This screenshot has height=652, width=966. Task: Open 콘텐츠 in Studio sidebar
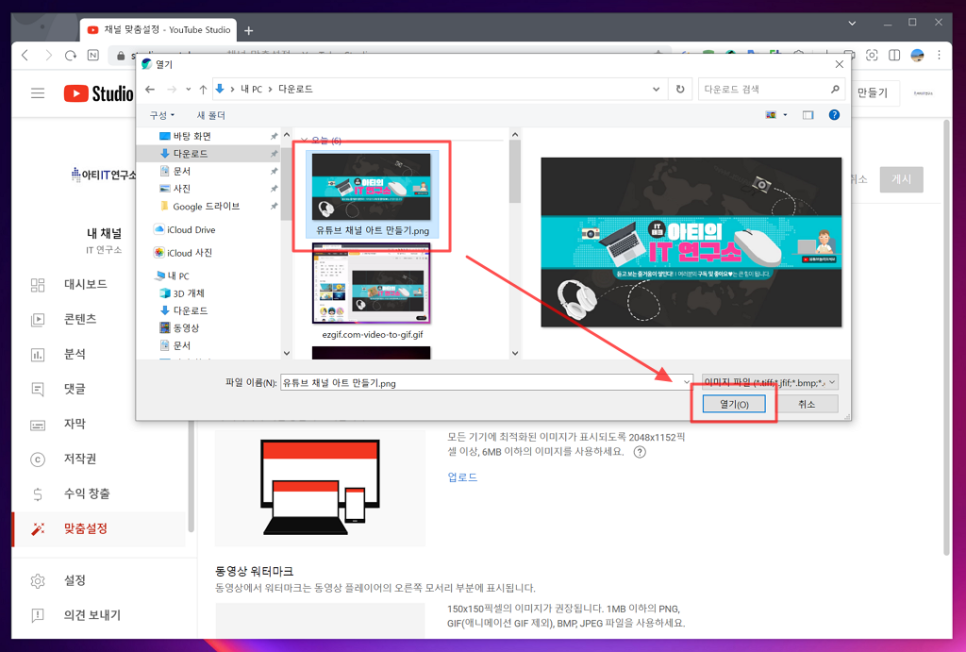pyautogui.click(x=80, y=319)
